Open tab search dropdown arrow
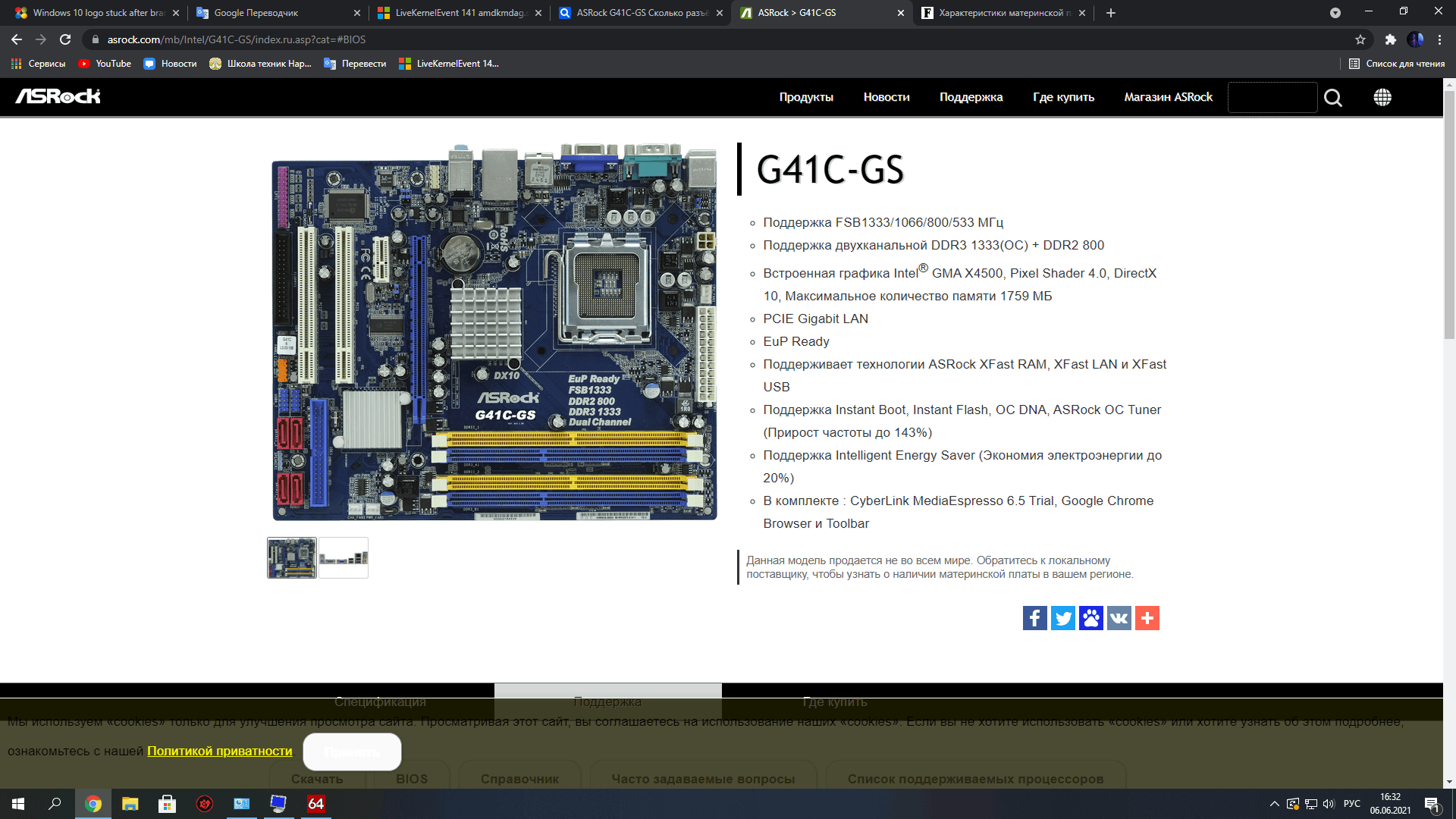The width and height of the screenshot is (1456, 819). point(1335,13)
